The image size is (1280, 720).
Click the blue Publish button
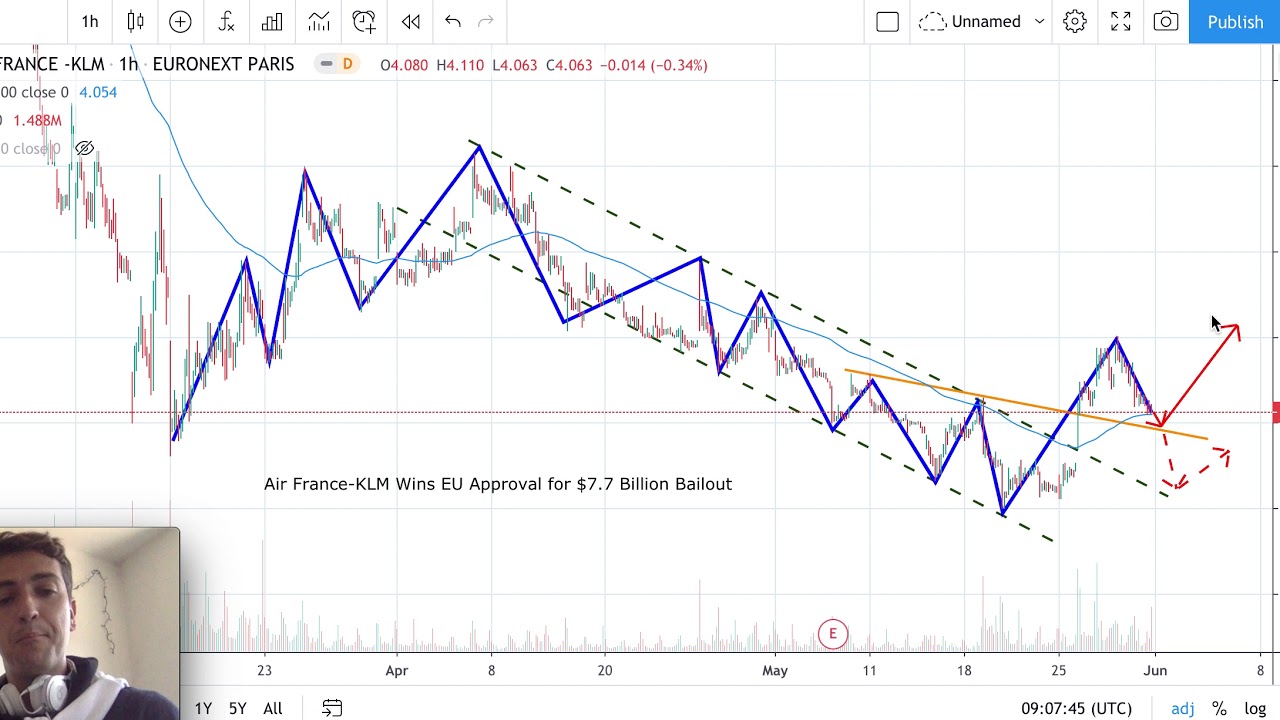tap(1235, 21)
